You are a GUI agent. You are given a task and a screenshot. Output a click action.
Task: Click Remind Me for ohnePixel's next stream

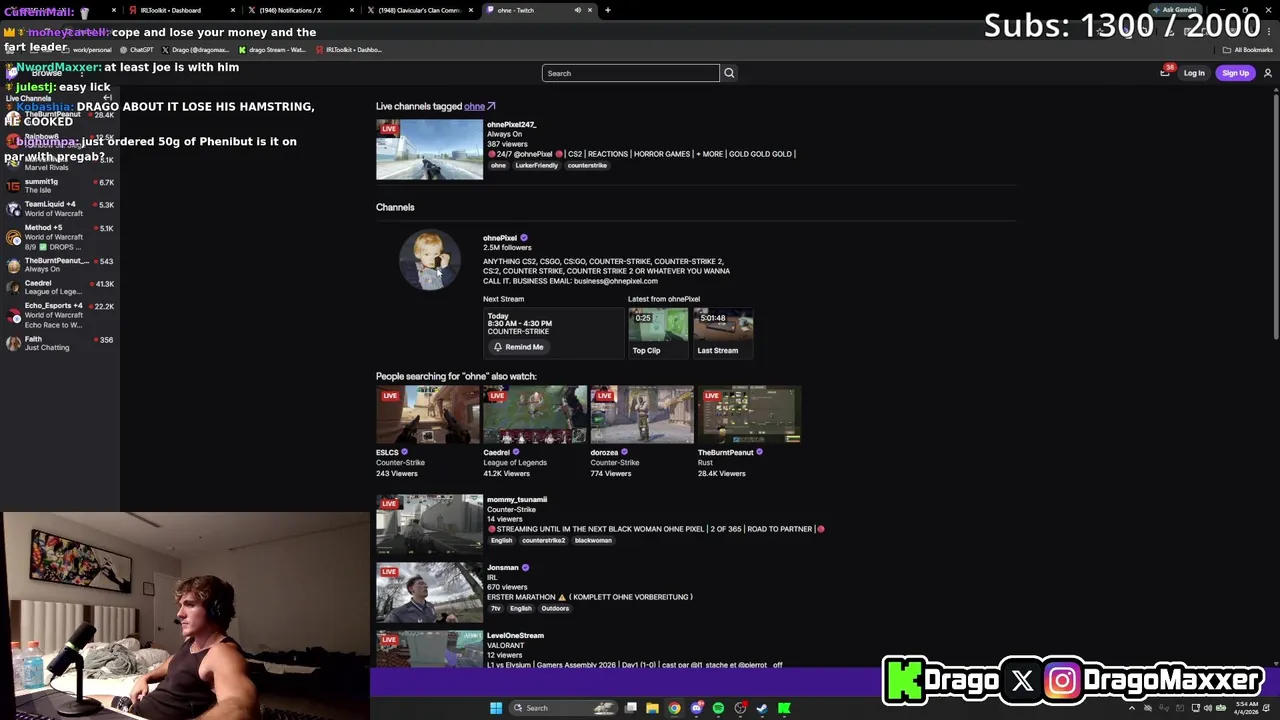pos(518,347)
